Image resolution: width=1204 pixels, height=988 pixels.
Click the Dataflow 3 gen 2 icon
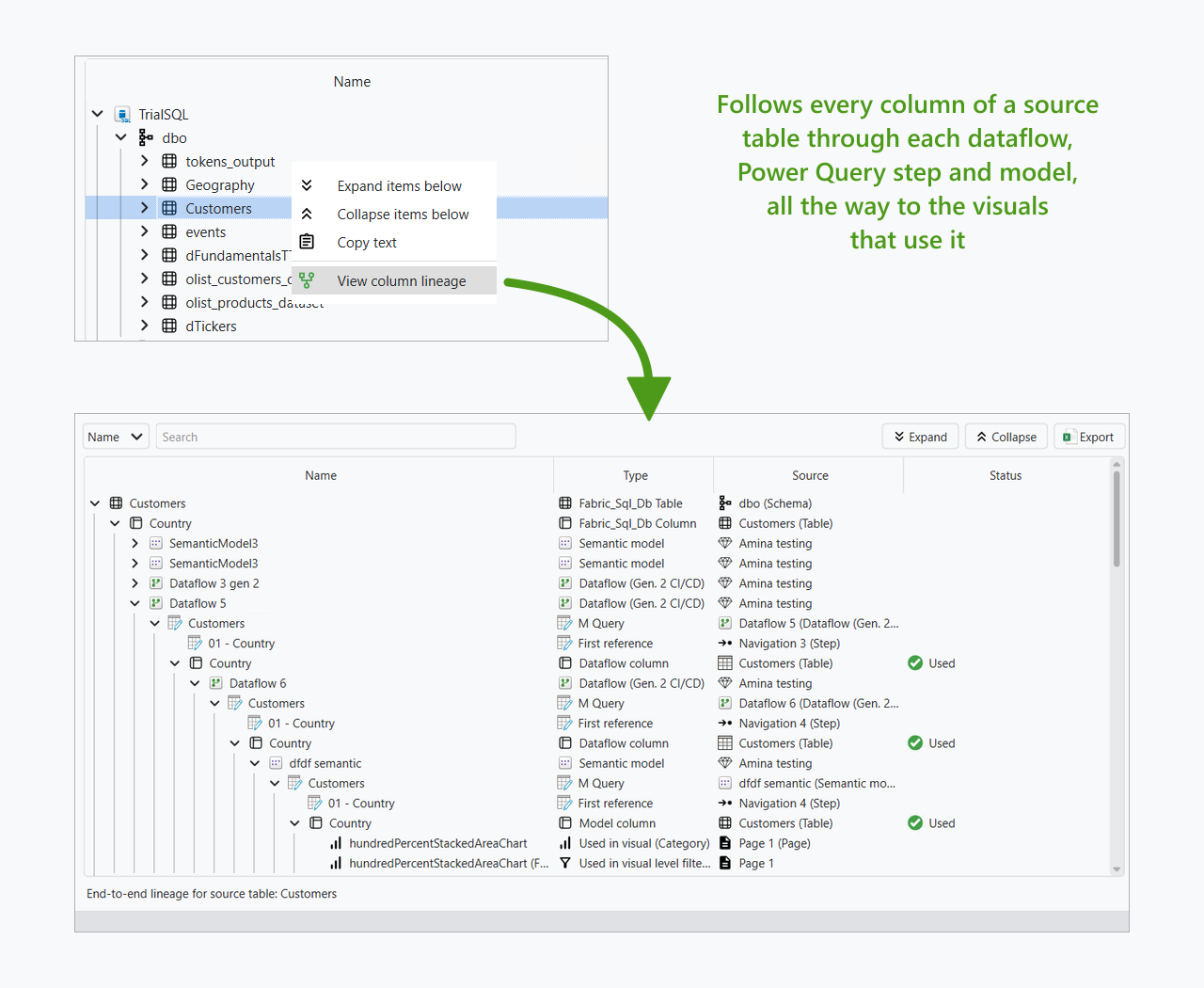pos(156,583)
